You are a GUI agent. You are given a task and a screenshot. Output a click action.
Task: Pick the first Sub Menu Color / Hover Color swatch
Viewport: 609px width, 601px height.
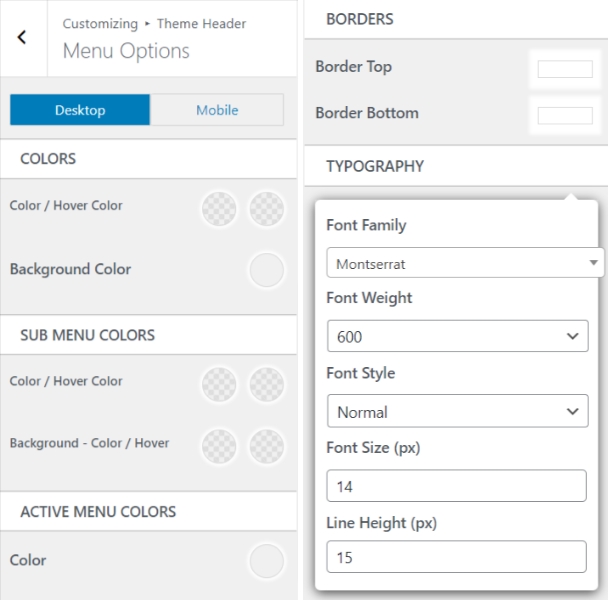[x=220, y=383]
